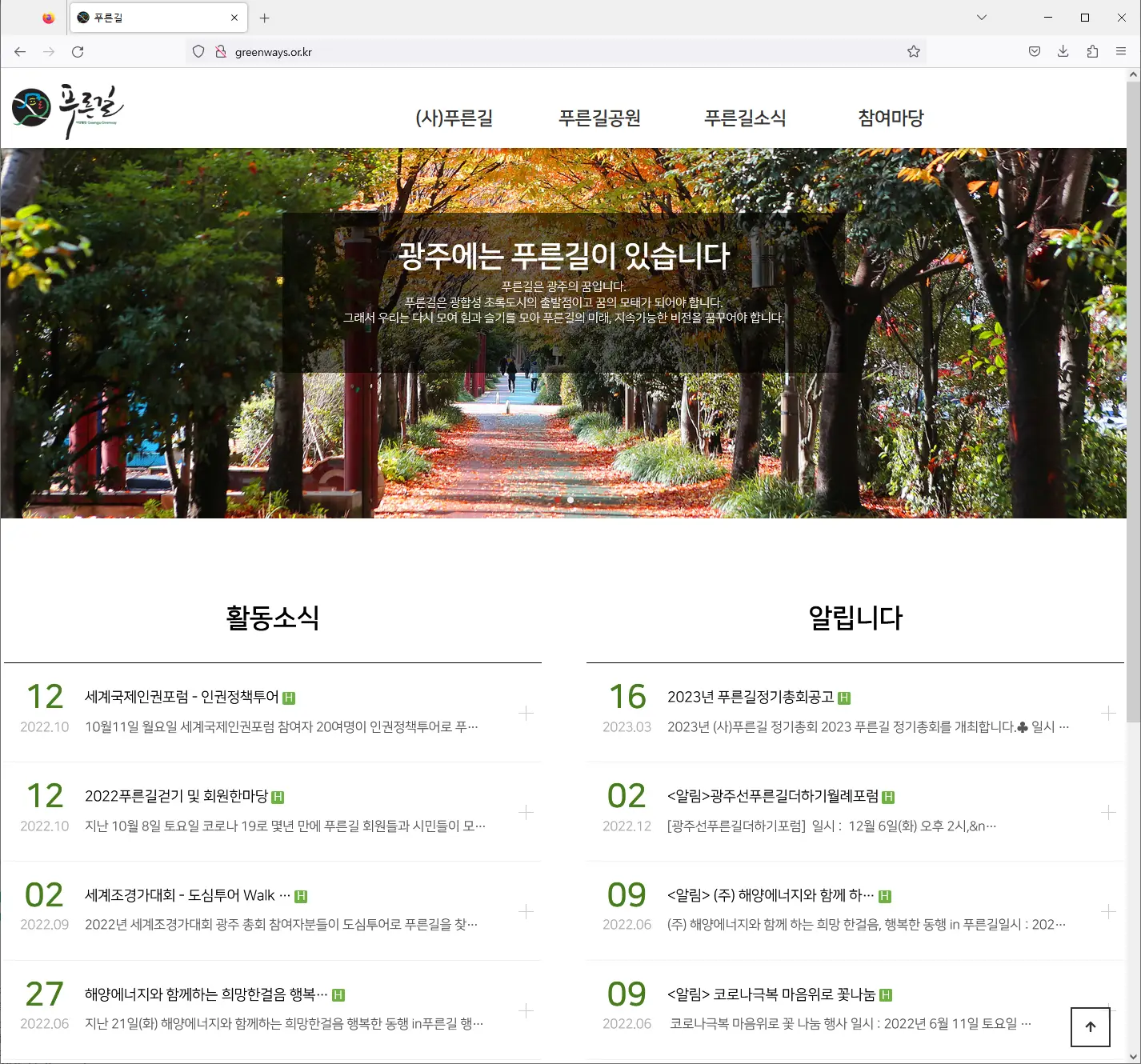This screenshot has height=1064, width=1141.
Task: Open the 코로나극복 마음위로 꽃나눔 notice
Action: (773, 994)
